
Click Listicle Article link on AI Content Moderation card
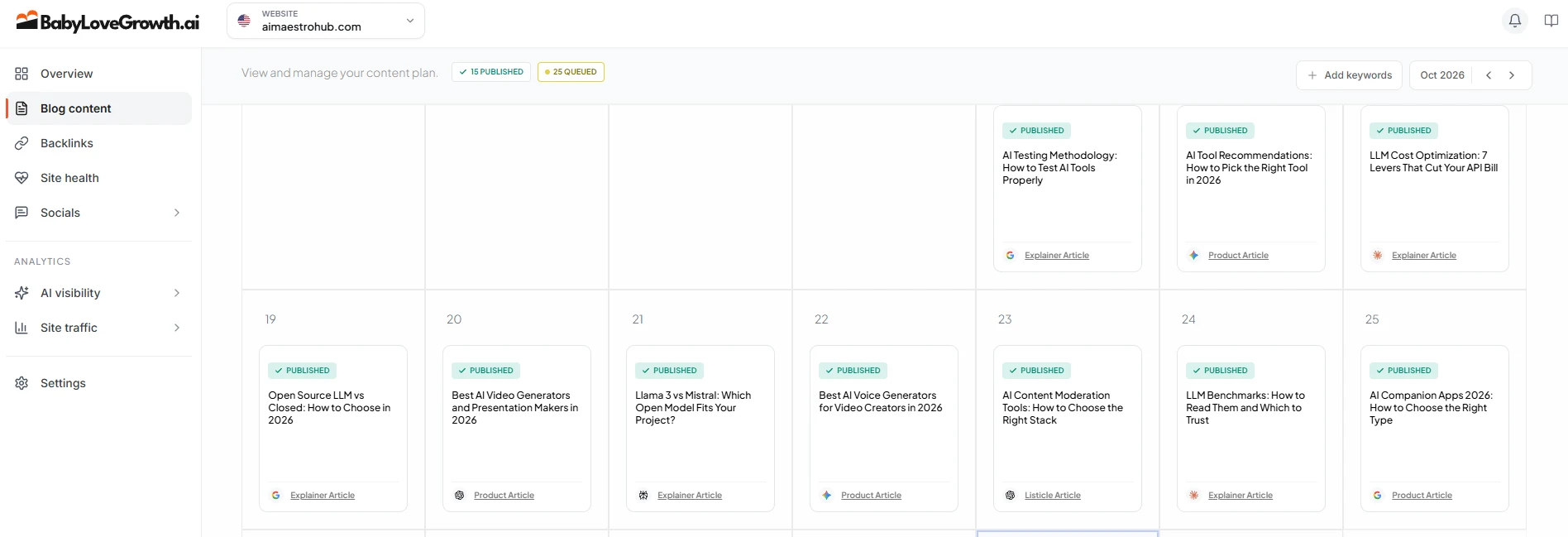1052,496
